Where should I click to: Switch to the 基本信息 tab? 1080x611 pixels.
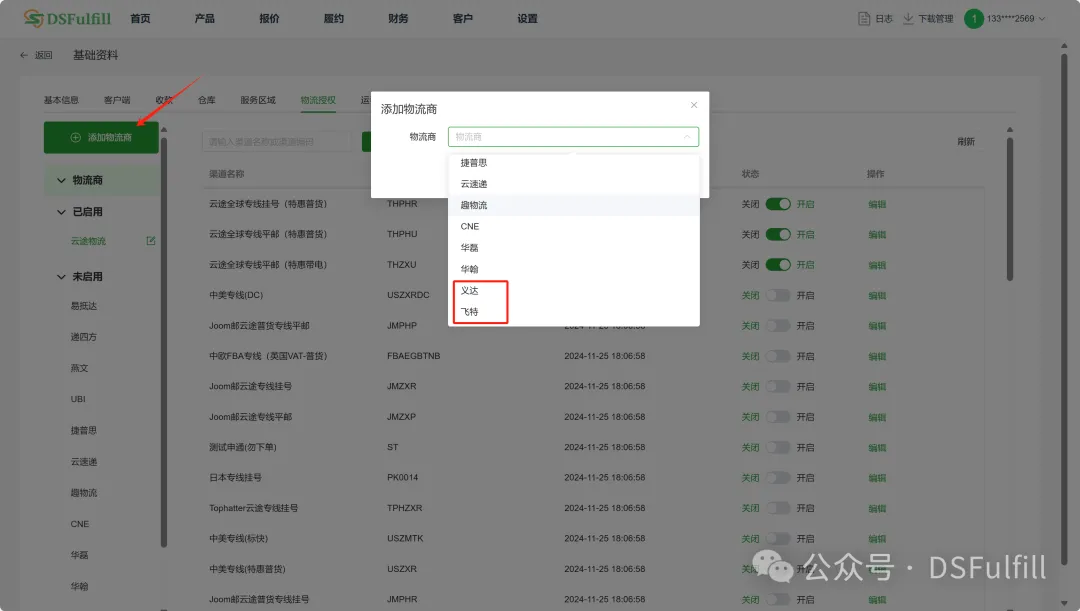61,101
